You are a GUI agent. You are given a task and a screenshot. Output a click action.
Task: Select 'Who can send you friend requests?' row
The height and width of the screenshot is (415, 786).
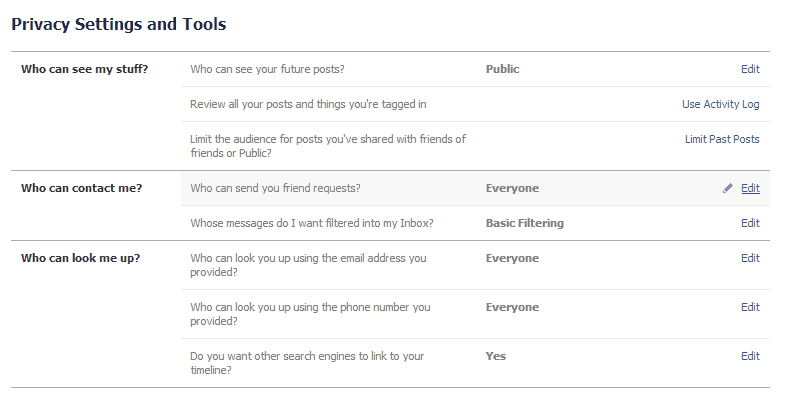[275, 188]
